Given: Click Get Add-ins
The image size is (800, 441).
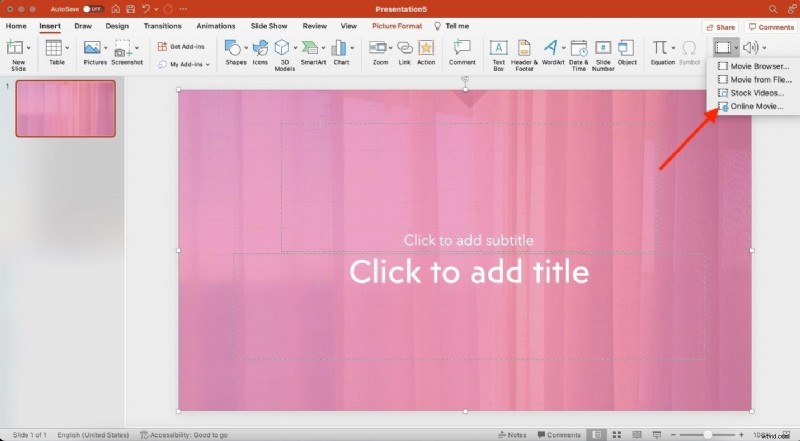Looking at the screenshot, I should coord(181,46).
